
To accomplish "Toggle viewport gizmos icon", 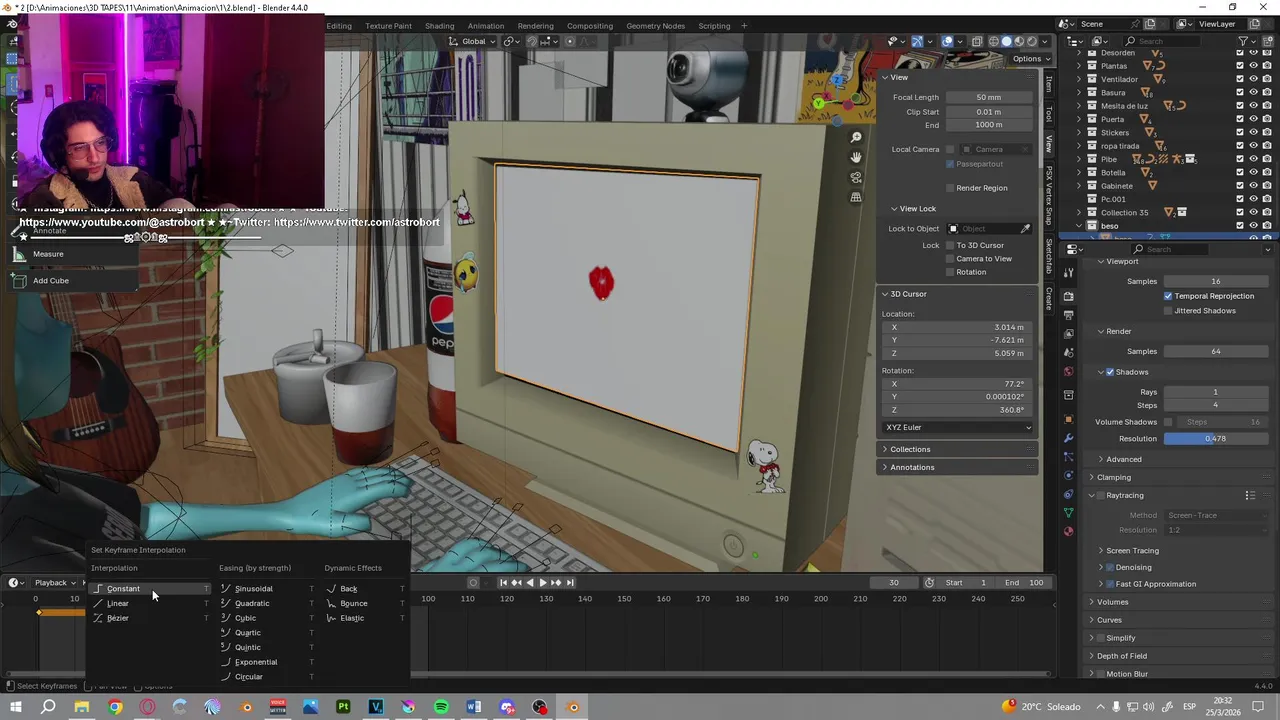I will pos(917,41).
